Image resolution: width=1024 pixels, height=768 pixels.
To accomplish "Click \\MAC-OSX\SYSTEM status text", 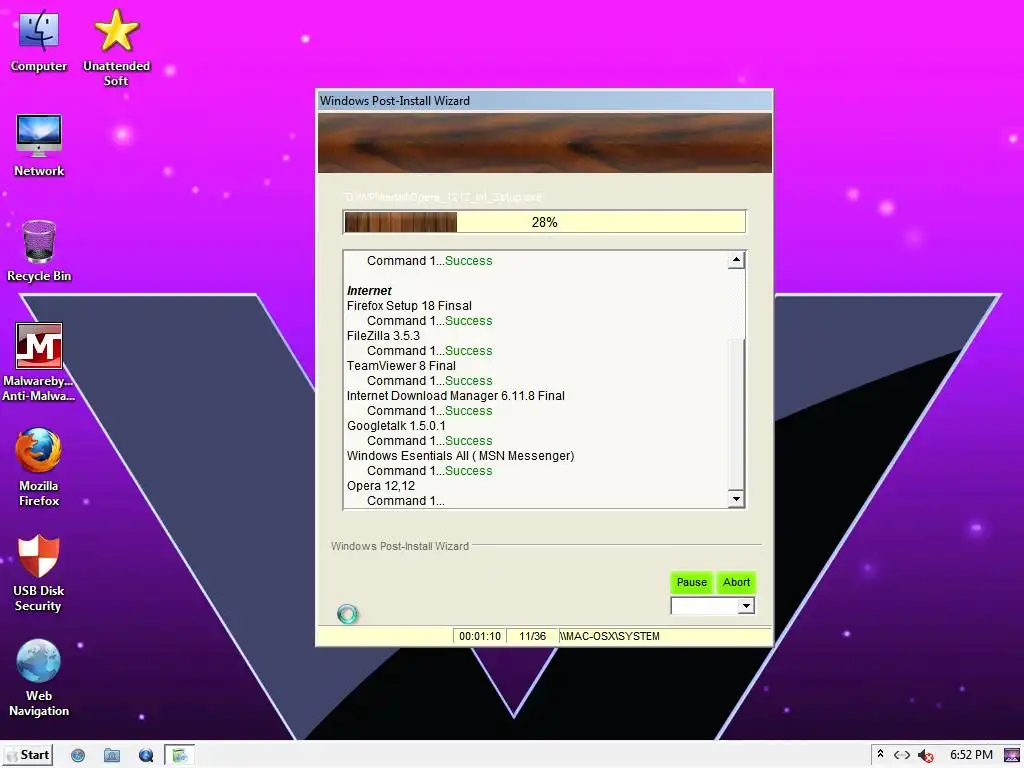I will 610,636.
